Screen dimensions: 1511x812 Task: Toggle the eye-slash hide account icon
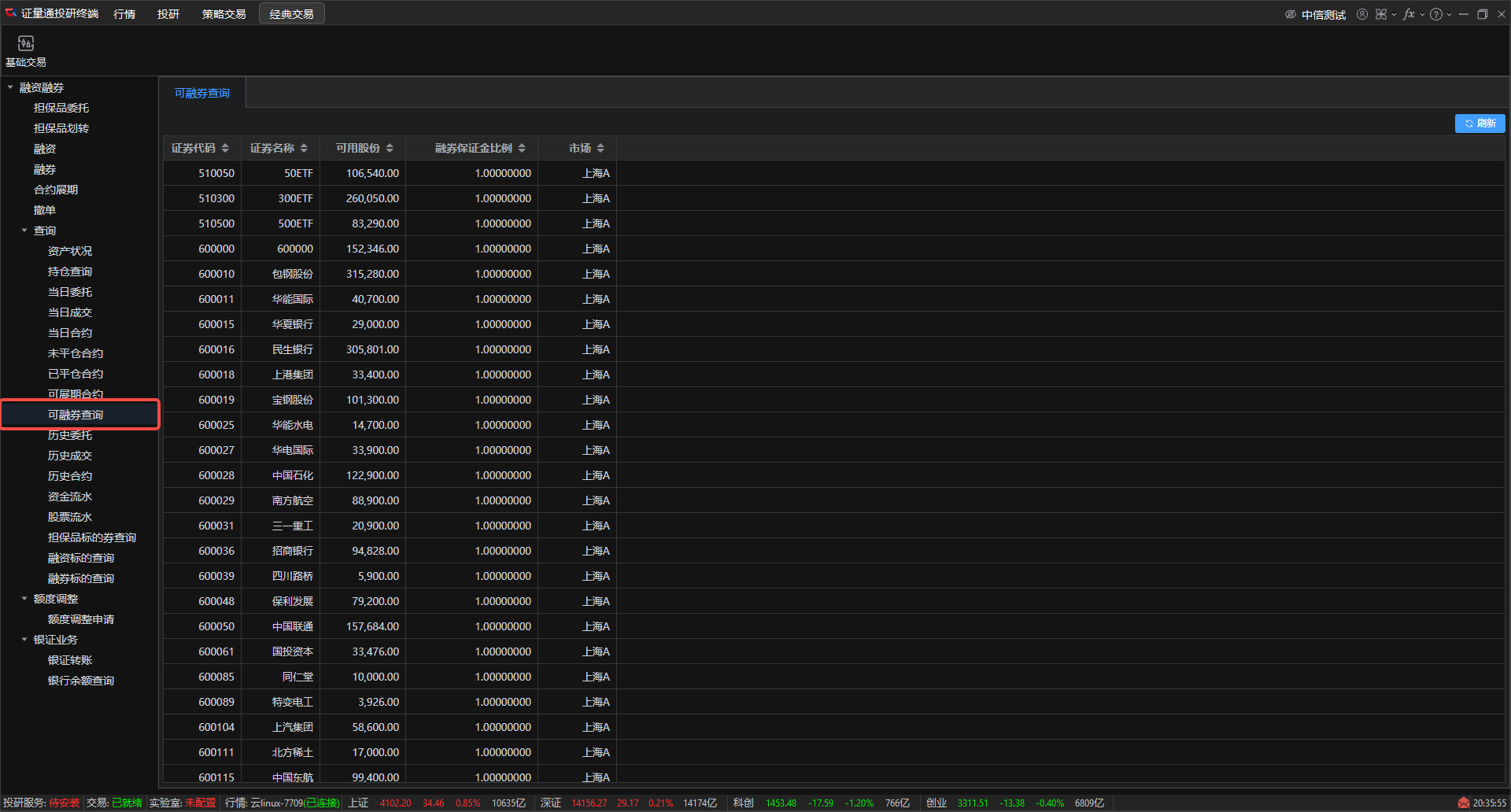(1291, 14)
